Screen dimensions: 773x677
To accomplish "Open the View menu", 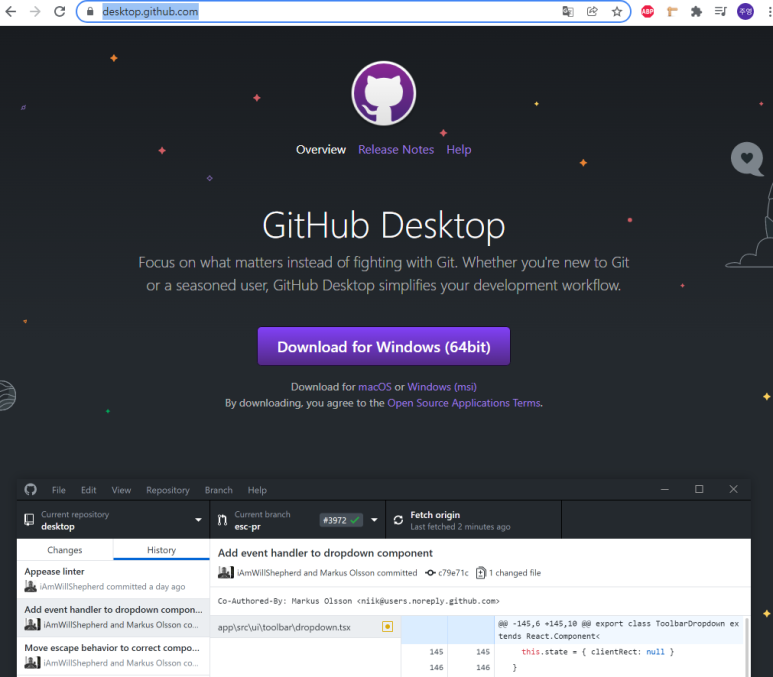I will [x=121, y=490].
